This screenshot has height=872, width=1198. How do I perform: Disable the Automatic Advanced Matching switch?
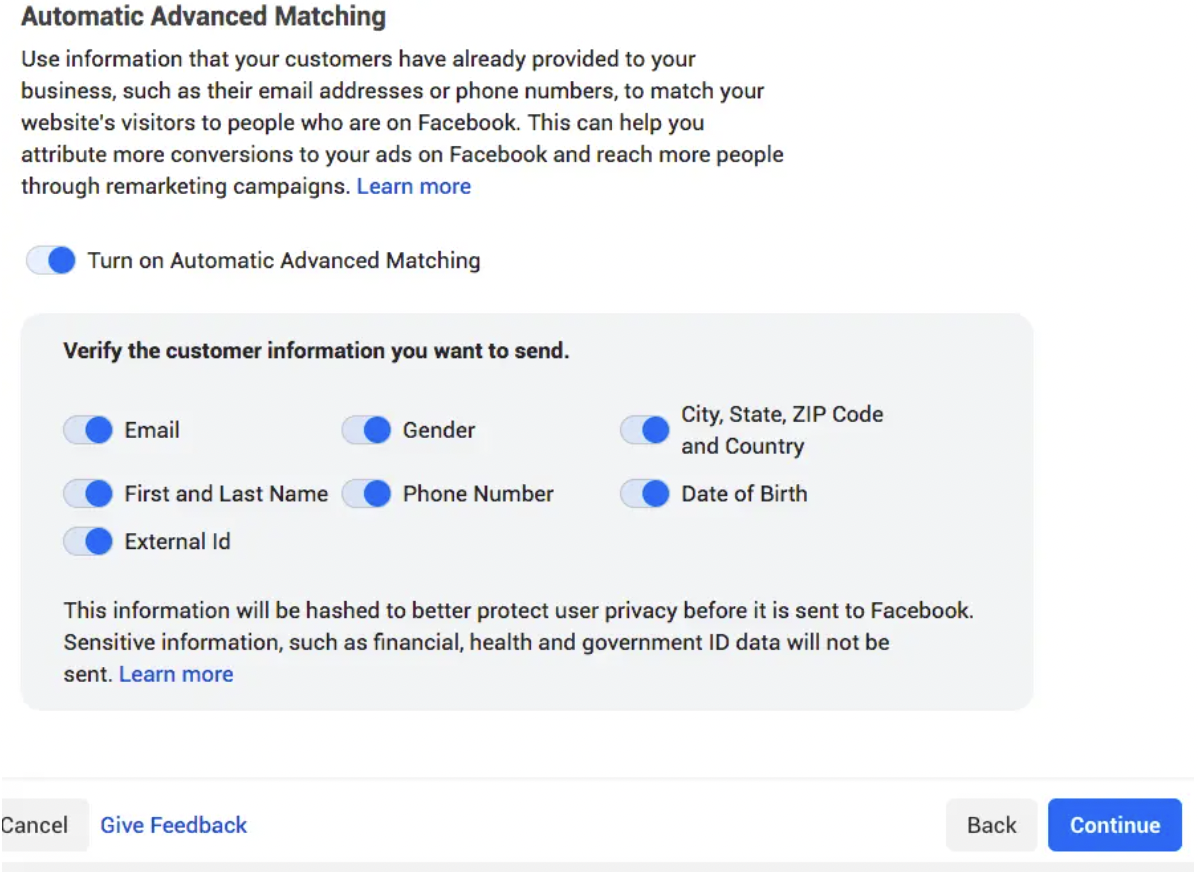(x=51, y=261)
